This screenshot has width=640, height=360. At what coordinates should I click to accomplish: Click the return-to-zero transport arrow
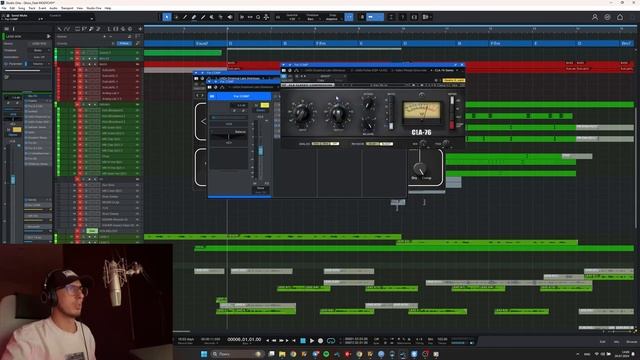(x=294, y=340)
